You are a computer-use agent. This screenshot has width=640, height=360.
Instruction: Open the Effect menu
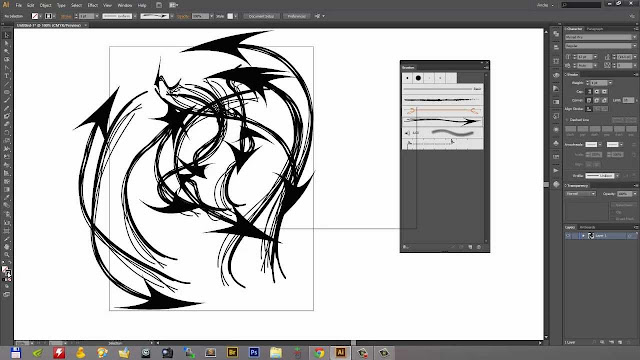(93, 5)
